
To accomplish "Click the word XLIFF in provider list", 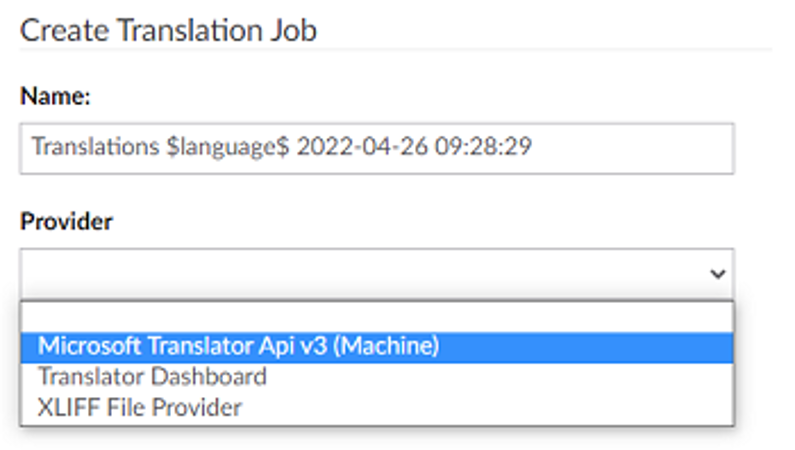I will 64,407.
